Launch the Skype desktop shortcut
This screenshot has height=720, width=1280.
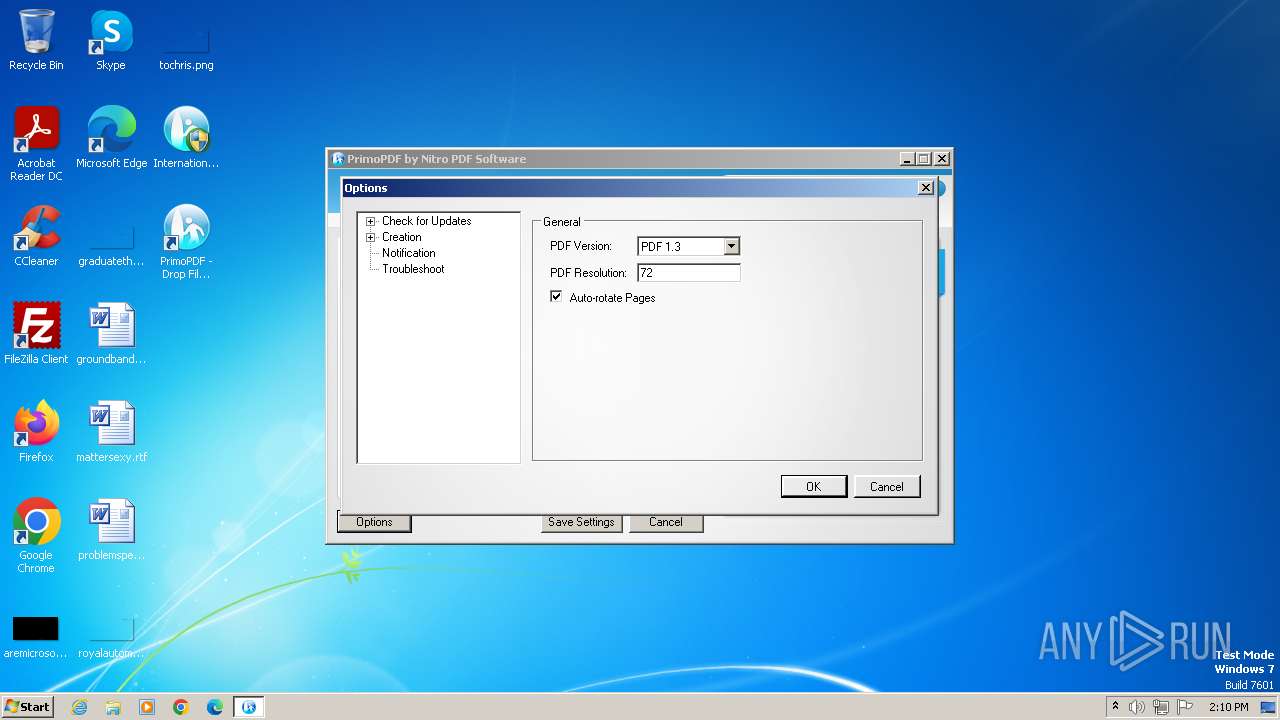[111, 40]
